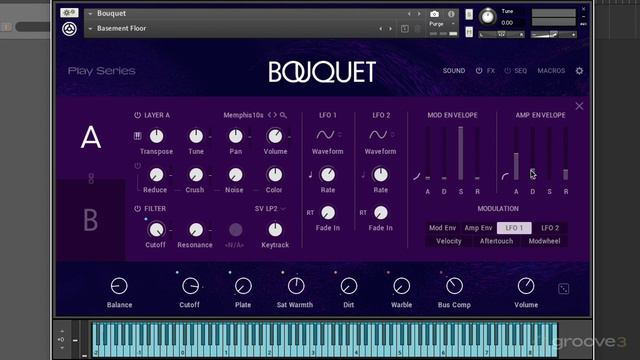Select LFO 2 modulation source
This screenshot has width=640, height=360.
550,228
